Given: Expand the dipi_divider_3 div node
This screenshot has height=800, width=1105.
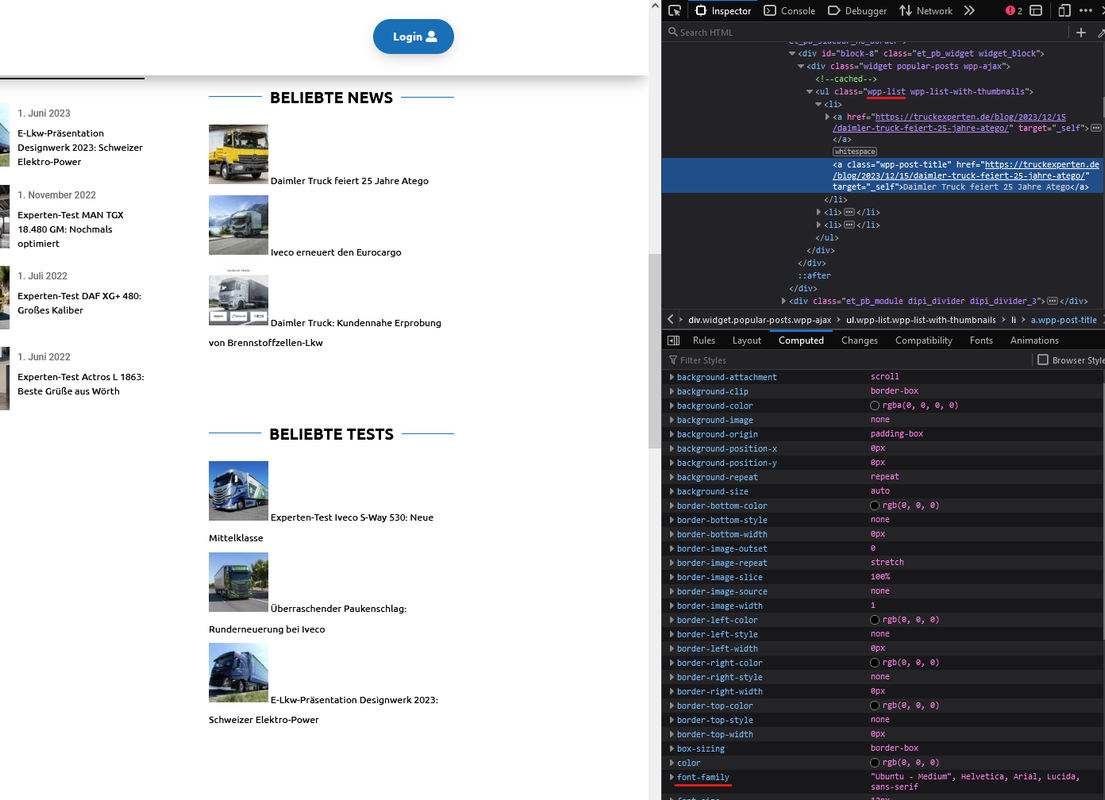Looking at the screenshot, I should tap(784, 301).
